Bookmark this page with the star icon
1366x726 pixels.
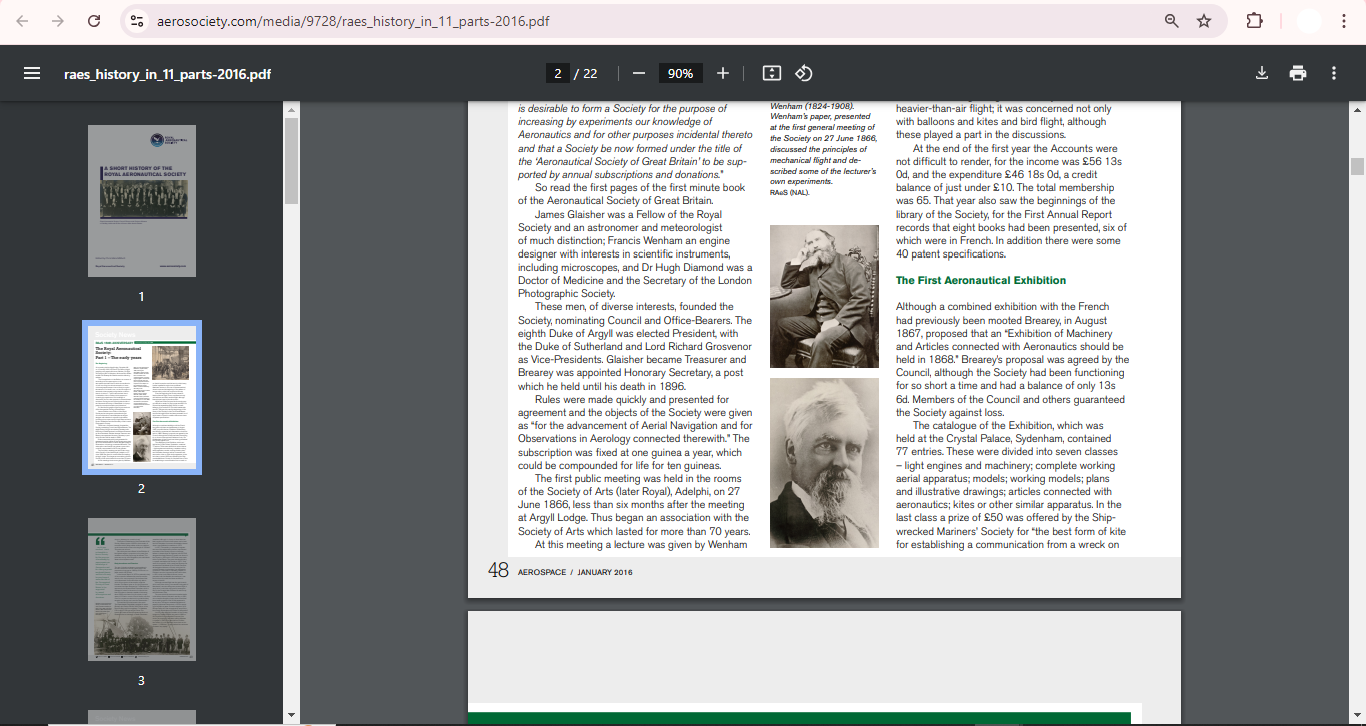[1204, 21]
